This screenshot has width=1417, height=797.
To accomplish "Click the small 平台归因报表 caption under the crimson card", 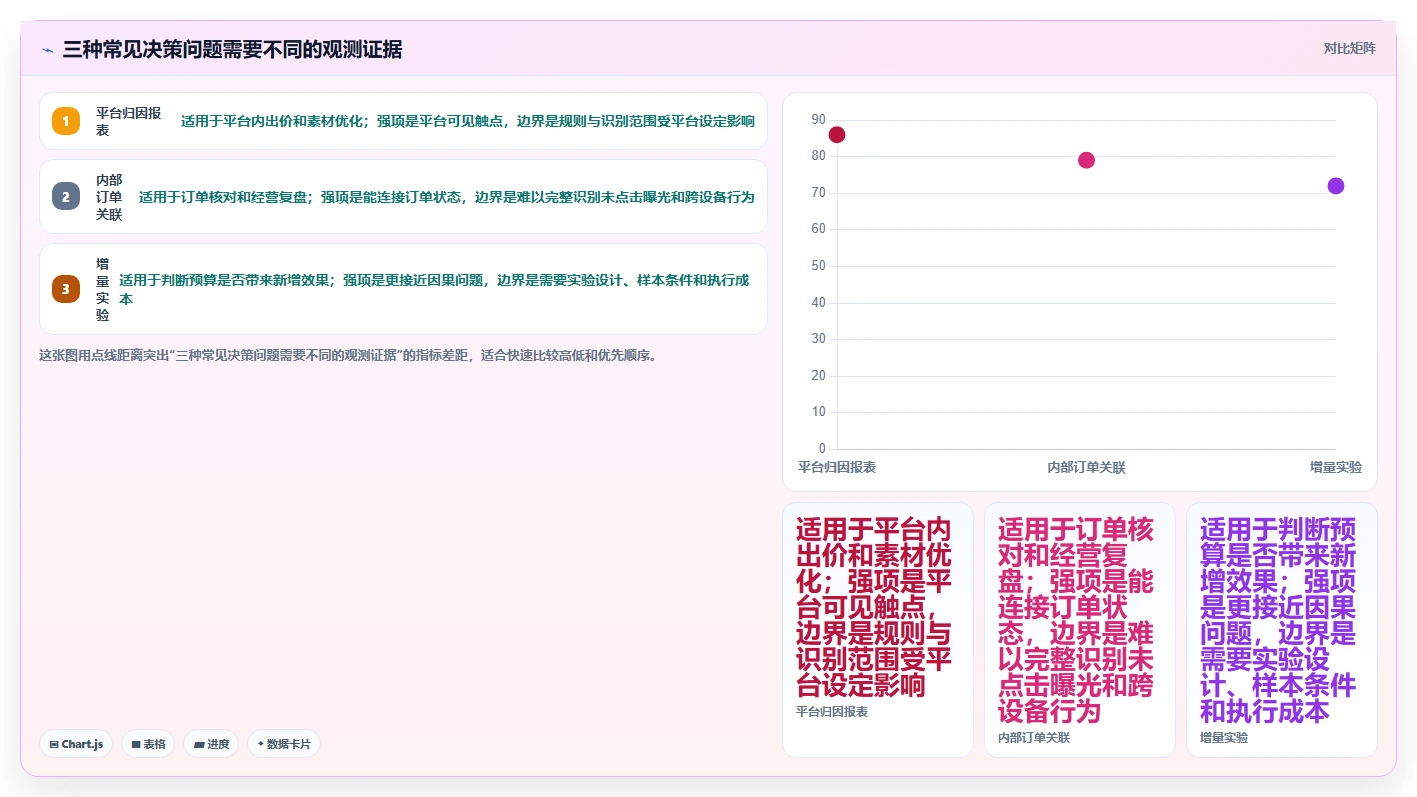I will pos(832,712).
